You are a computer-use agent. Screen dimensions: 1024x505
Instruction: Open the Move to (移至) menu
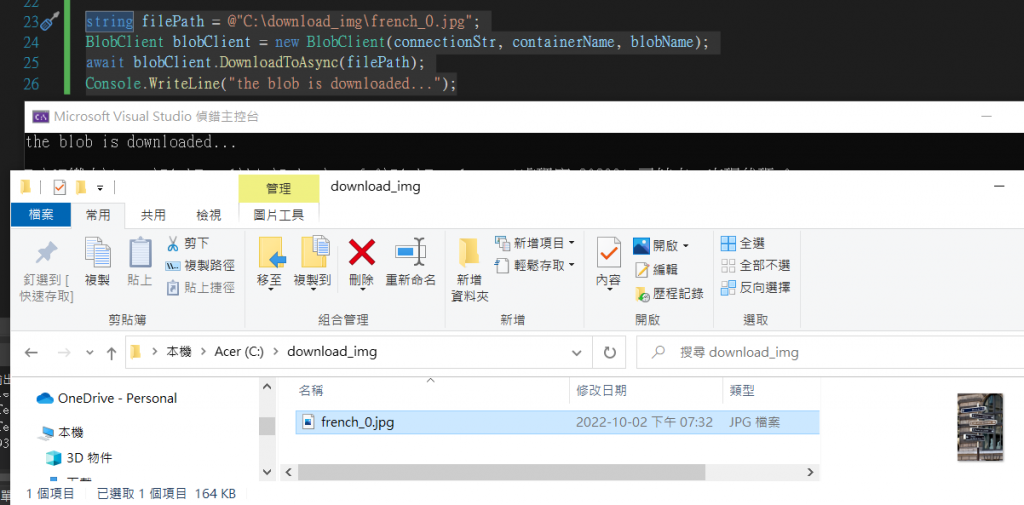point(271,265)
